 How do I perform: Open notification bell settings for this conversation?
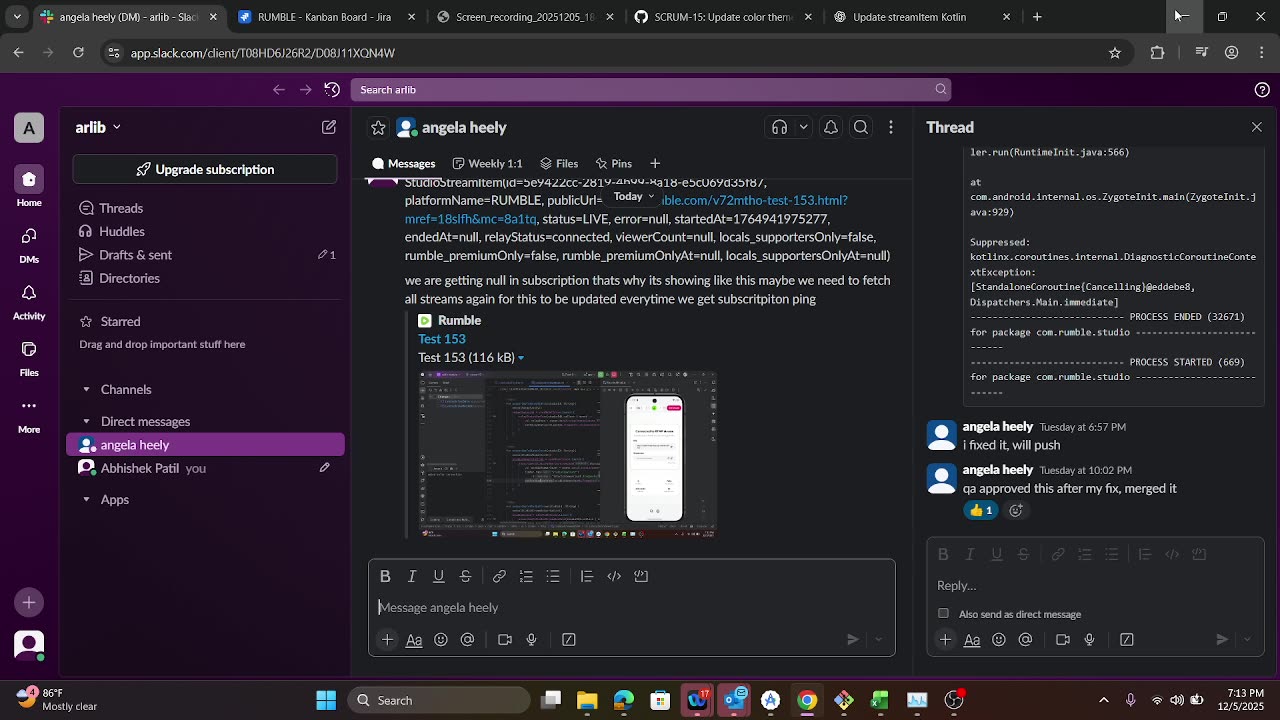[x=831, y=127]
